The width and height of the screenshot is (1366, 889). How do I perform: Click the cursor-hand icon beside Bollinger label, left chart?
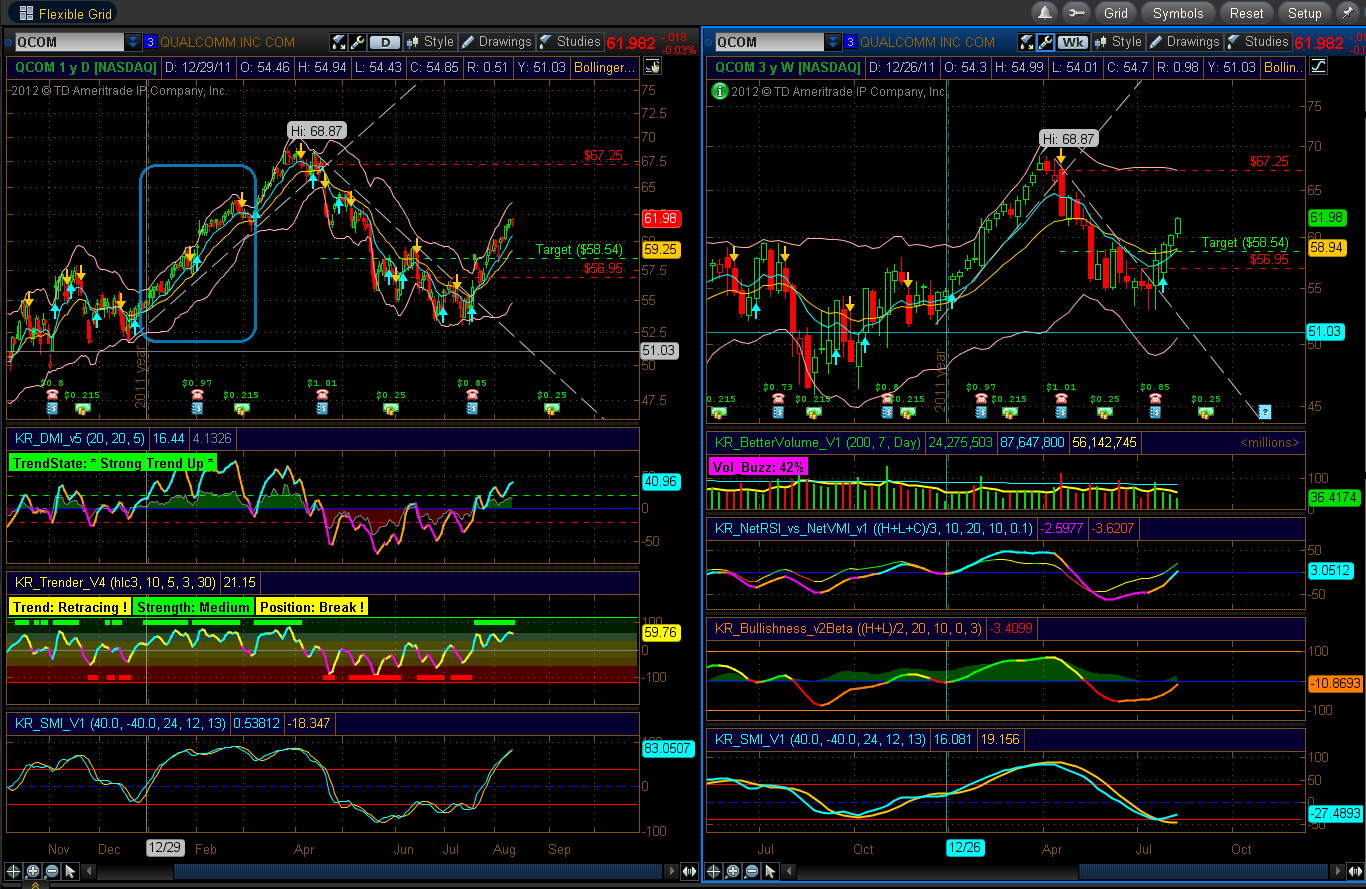(x=652, y=67)
